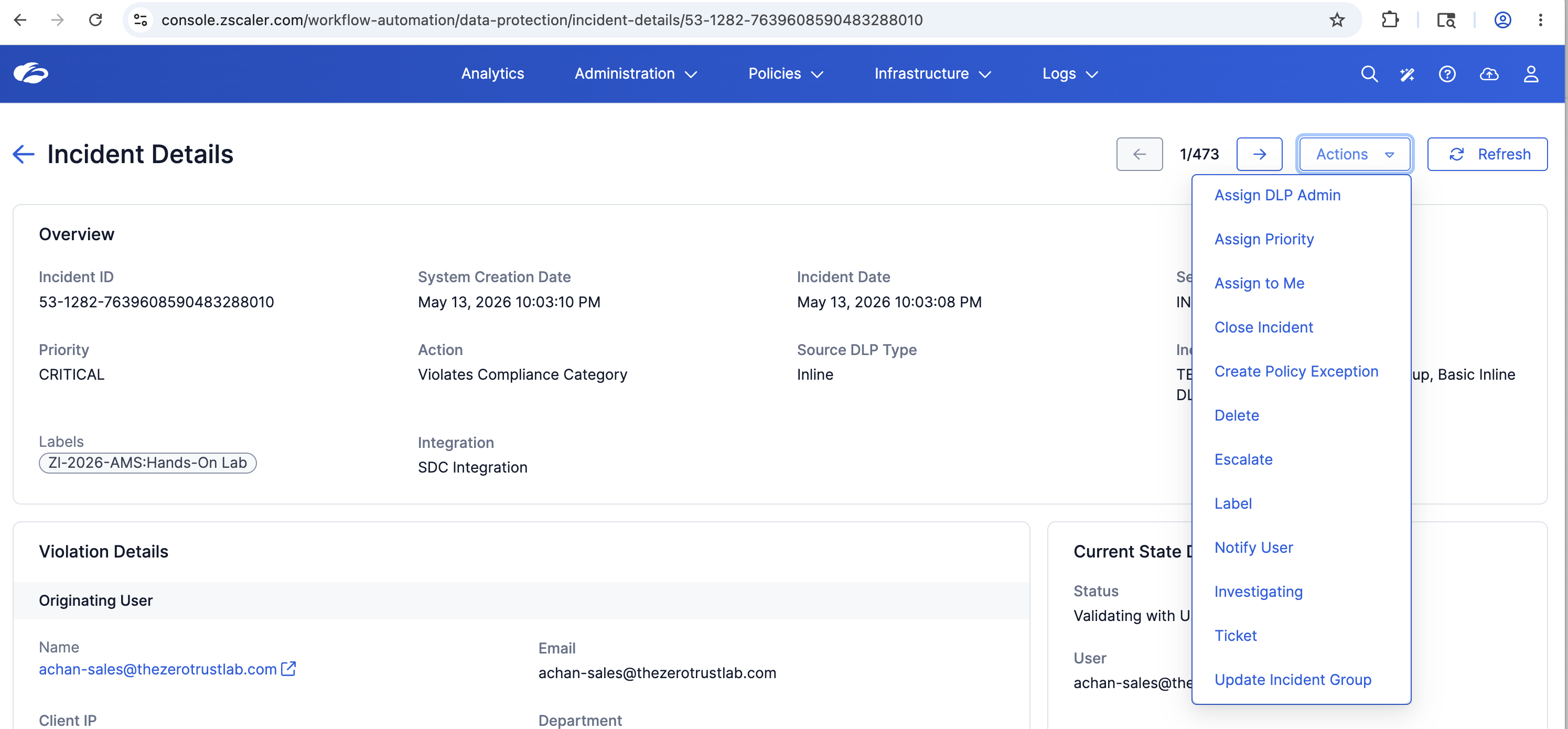Open help via question mark icon
Viewport: 1568px width, 729px height.
coord(1447,74)
